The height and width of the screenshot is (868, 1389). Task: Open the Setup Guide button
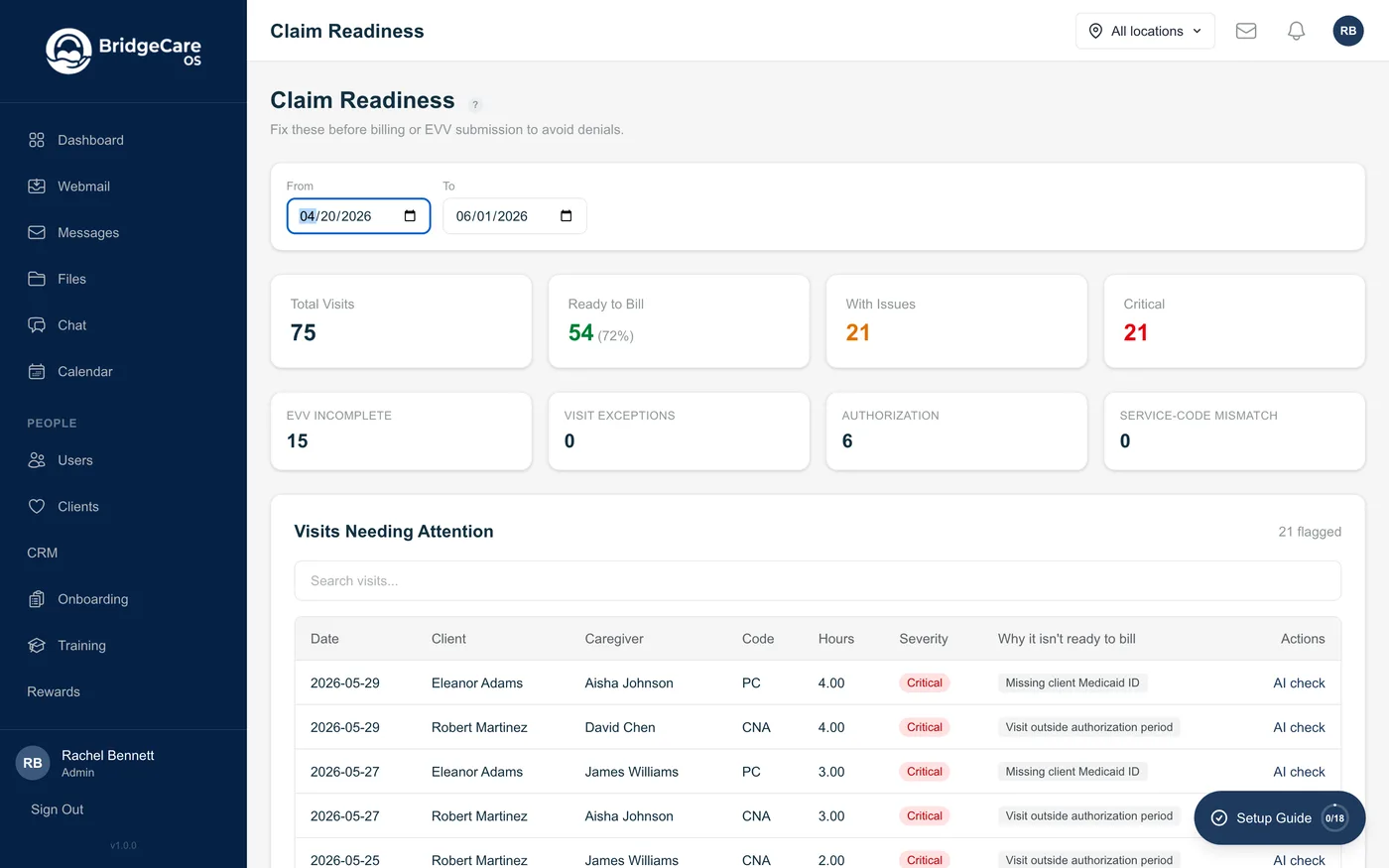click(1280, 818)
